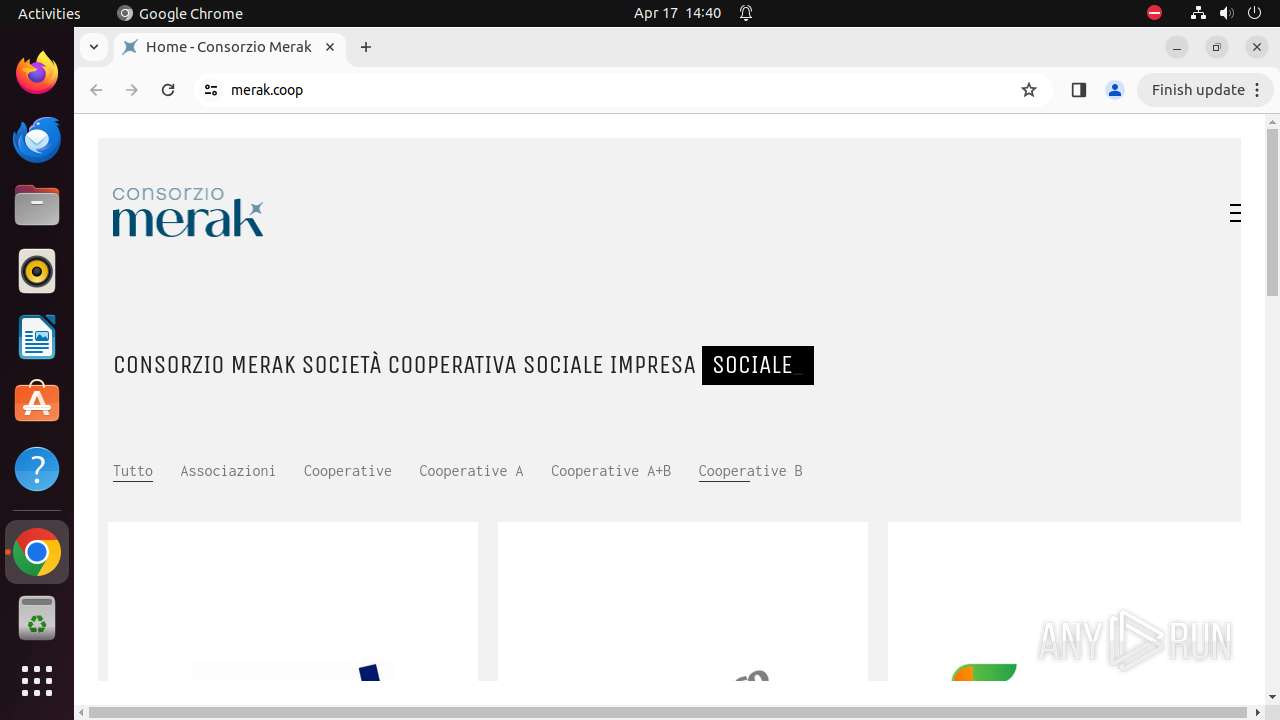Launch Thunderbird mail from the dock
This screenshot has height=720, width=1280.
(37, 139)
